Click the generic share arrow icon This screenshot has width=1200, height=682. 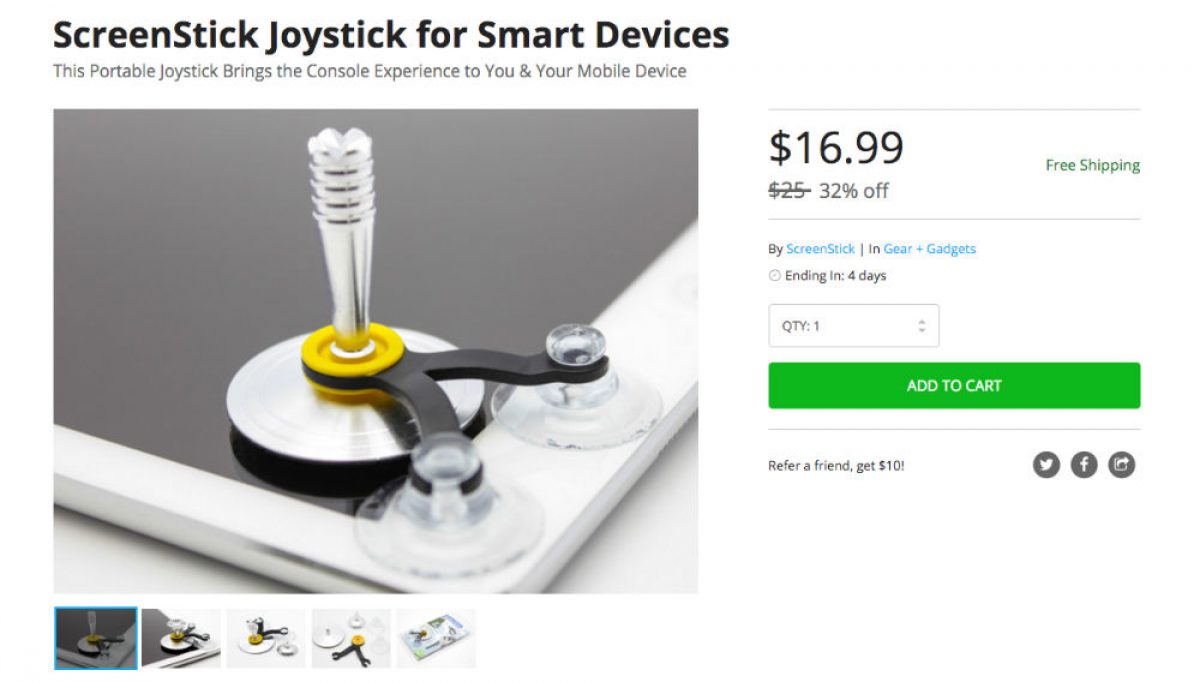point(1122,465)
